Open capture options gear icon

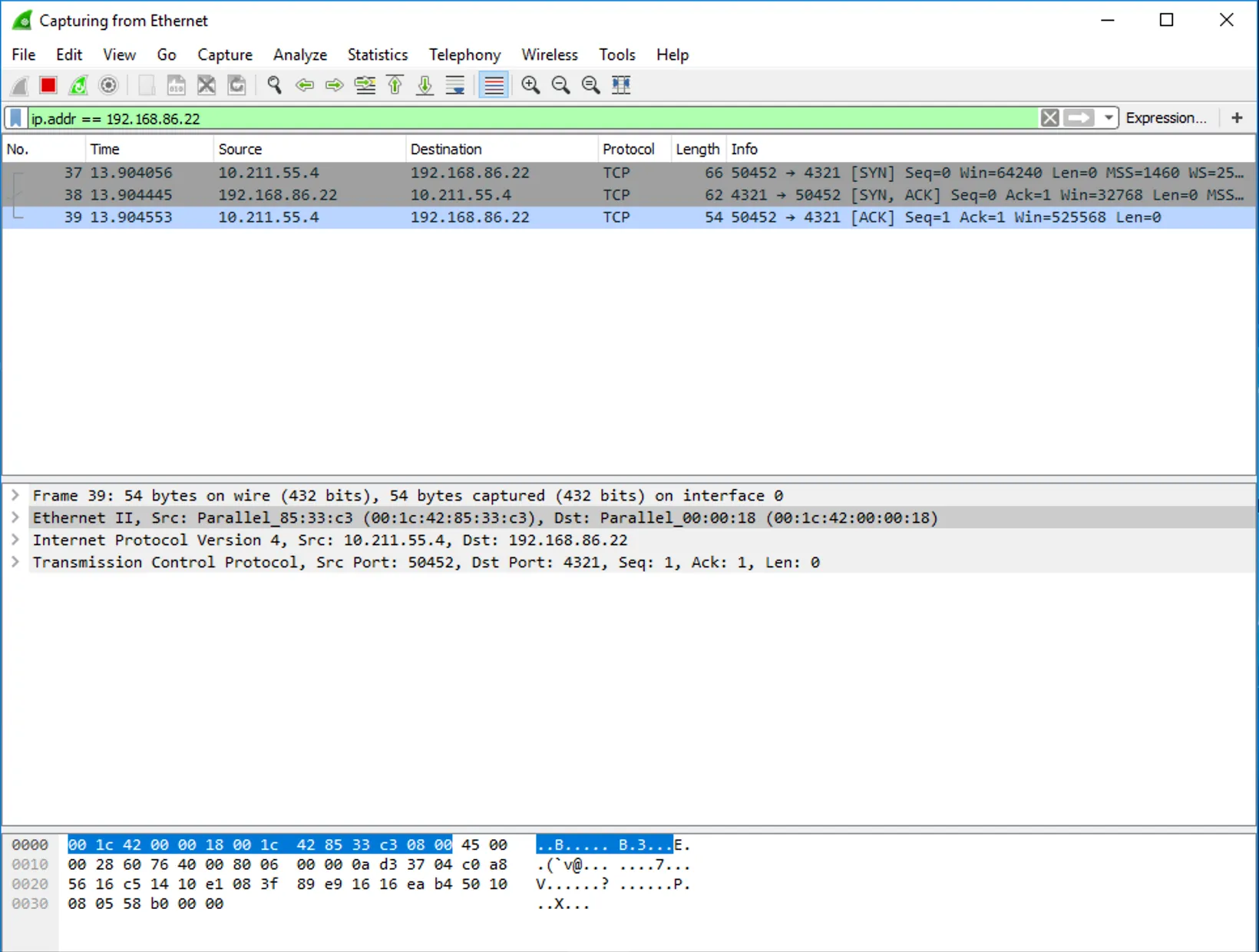(x=109, y=85)
